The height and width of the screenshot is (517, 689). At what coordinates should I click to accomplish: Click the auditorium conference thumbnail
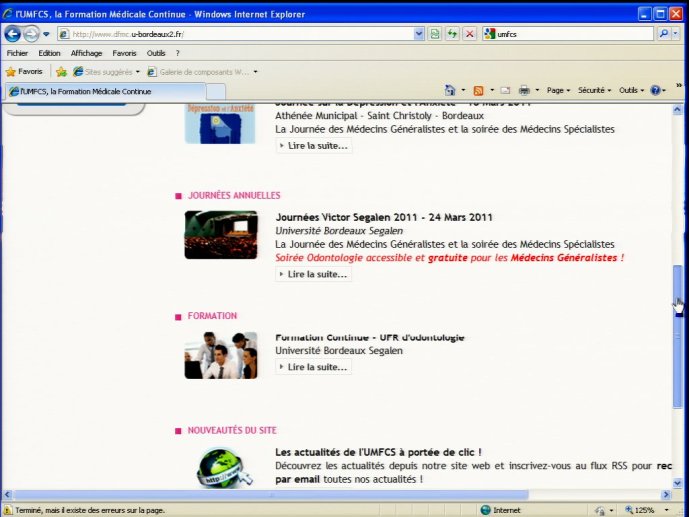(221, 235)
